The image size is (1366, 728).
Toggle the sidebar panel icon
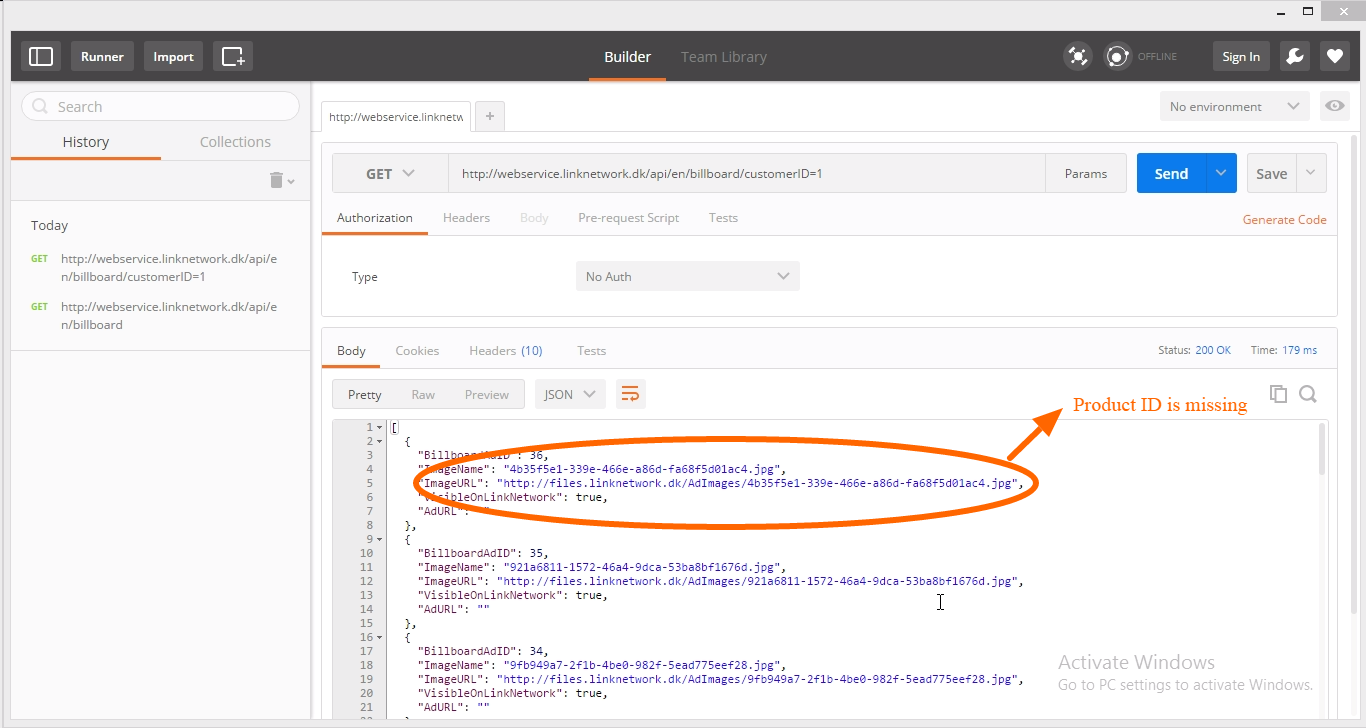point(41,56)
